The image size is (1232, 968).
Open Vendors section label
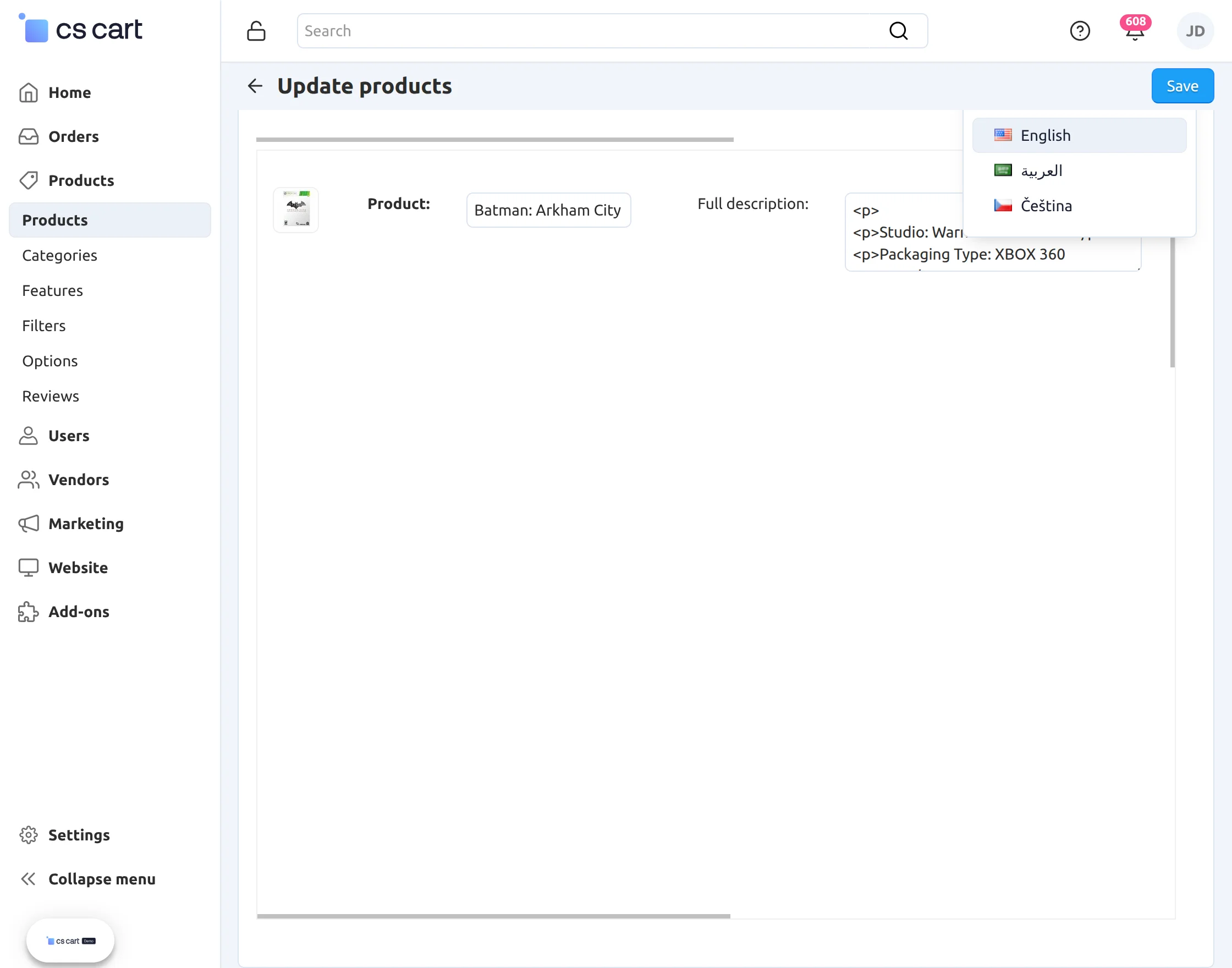[x=79, y=480]
